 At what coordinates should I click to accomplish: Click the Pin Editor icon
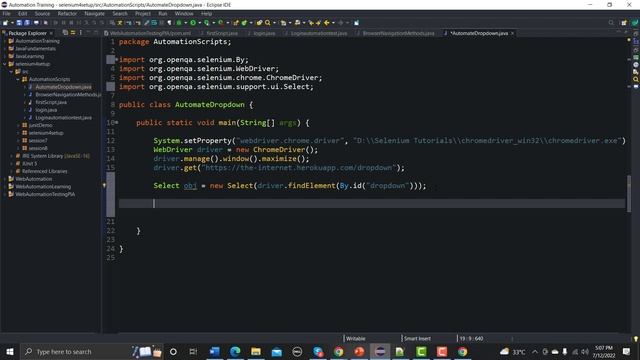point(356,23)
